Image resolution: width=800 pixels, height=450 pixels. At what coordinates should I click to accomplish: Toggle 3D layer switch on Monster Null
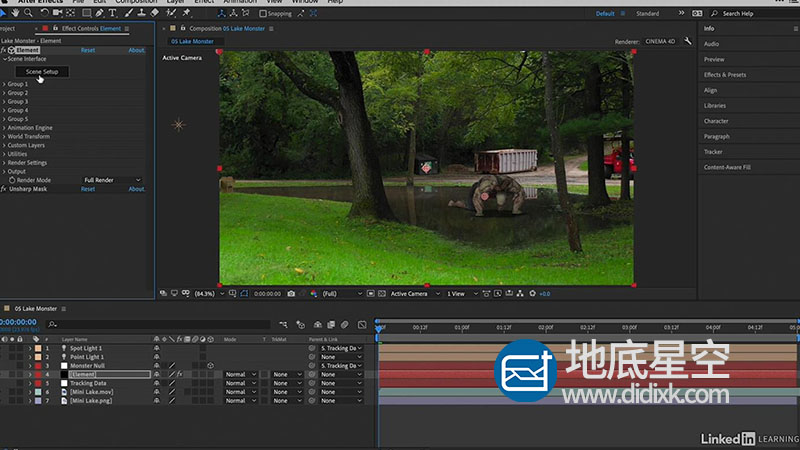tap(210, 366)
